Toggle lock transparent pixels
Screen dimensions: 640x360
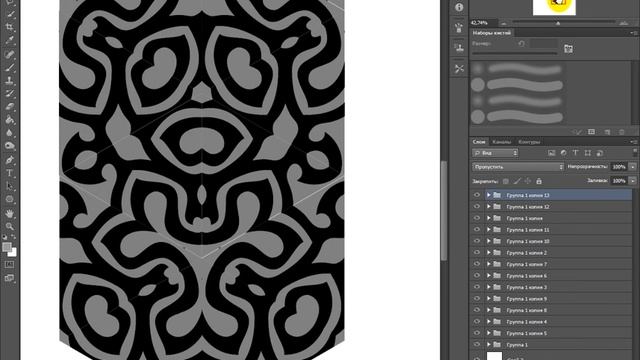(x=506, y=181)
